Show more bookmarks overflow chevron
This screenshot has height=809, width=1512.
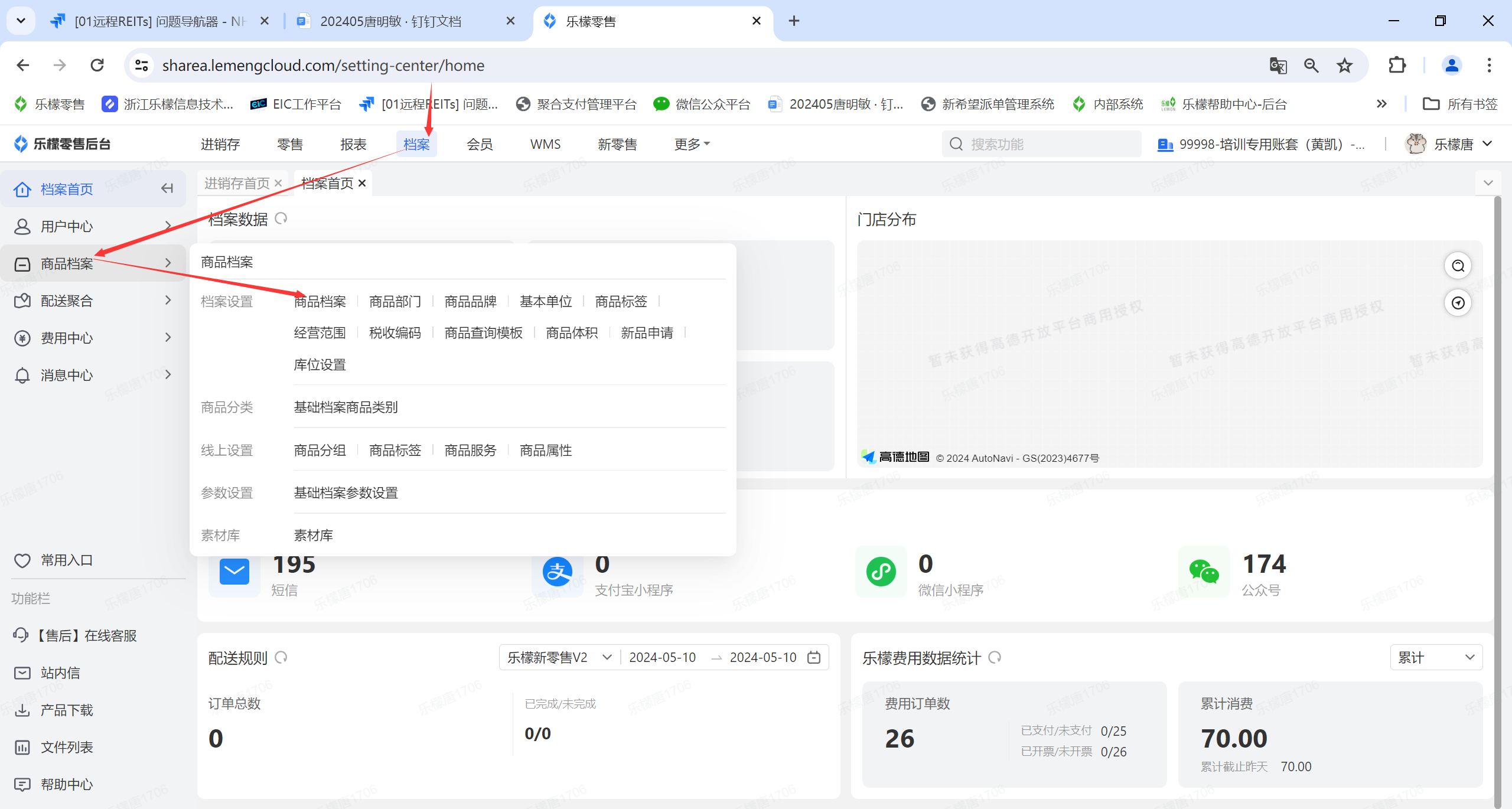pos(1381,105)
